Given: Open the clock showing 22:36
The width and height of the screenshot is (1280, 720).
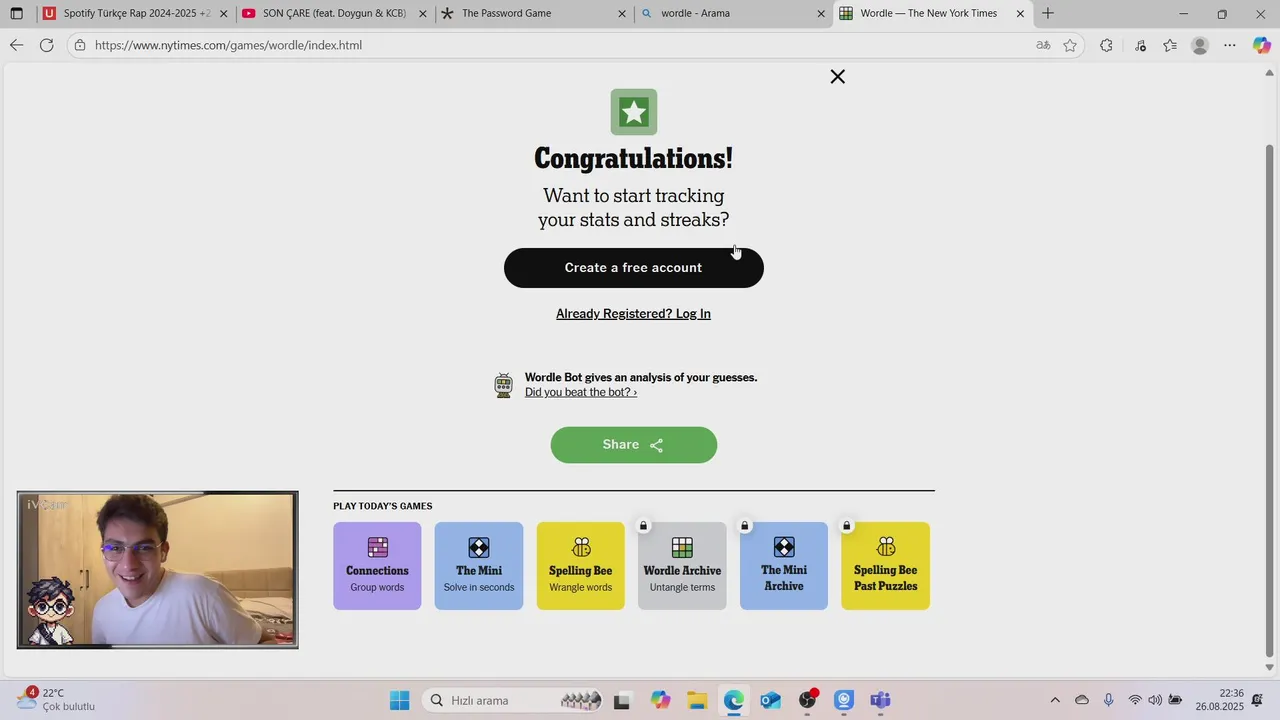Looking at the screenshot, I should click(x=1219, y=700).
